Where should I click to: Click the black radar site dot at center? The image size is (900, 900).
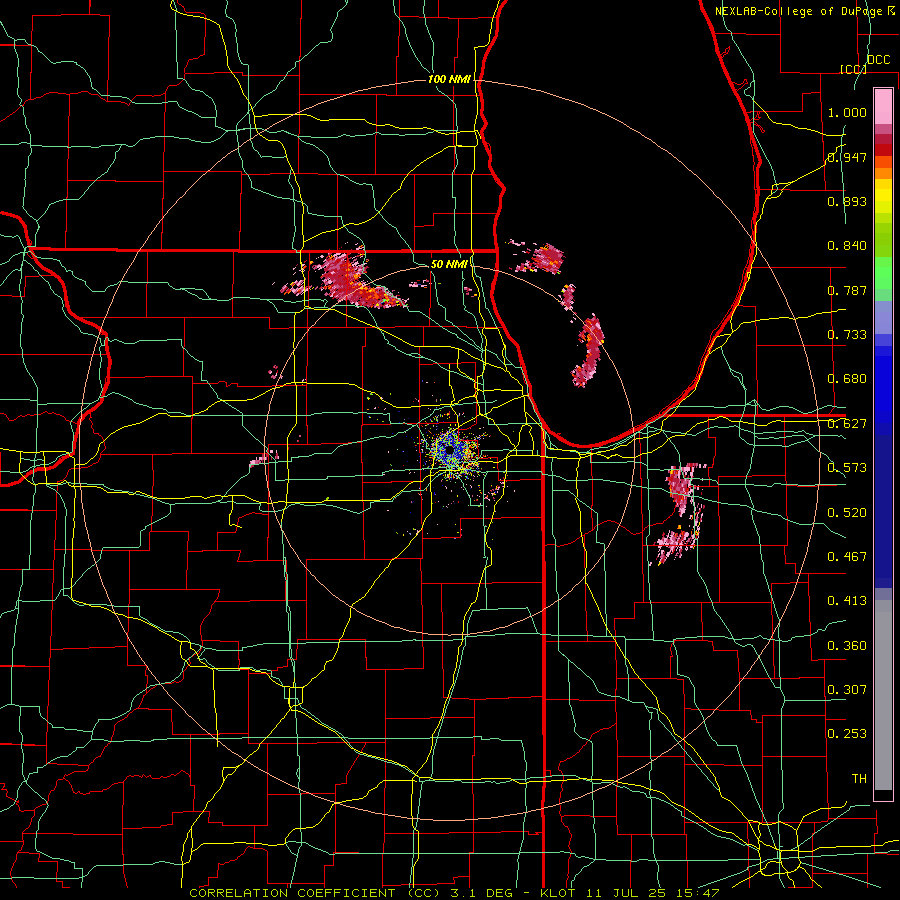[x=449, y=451]
